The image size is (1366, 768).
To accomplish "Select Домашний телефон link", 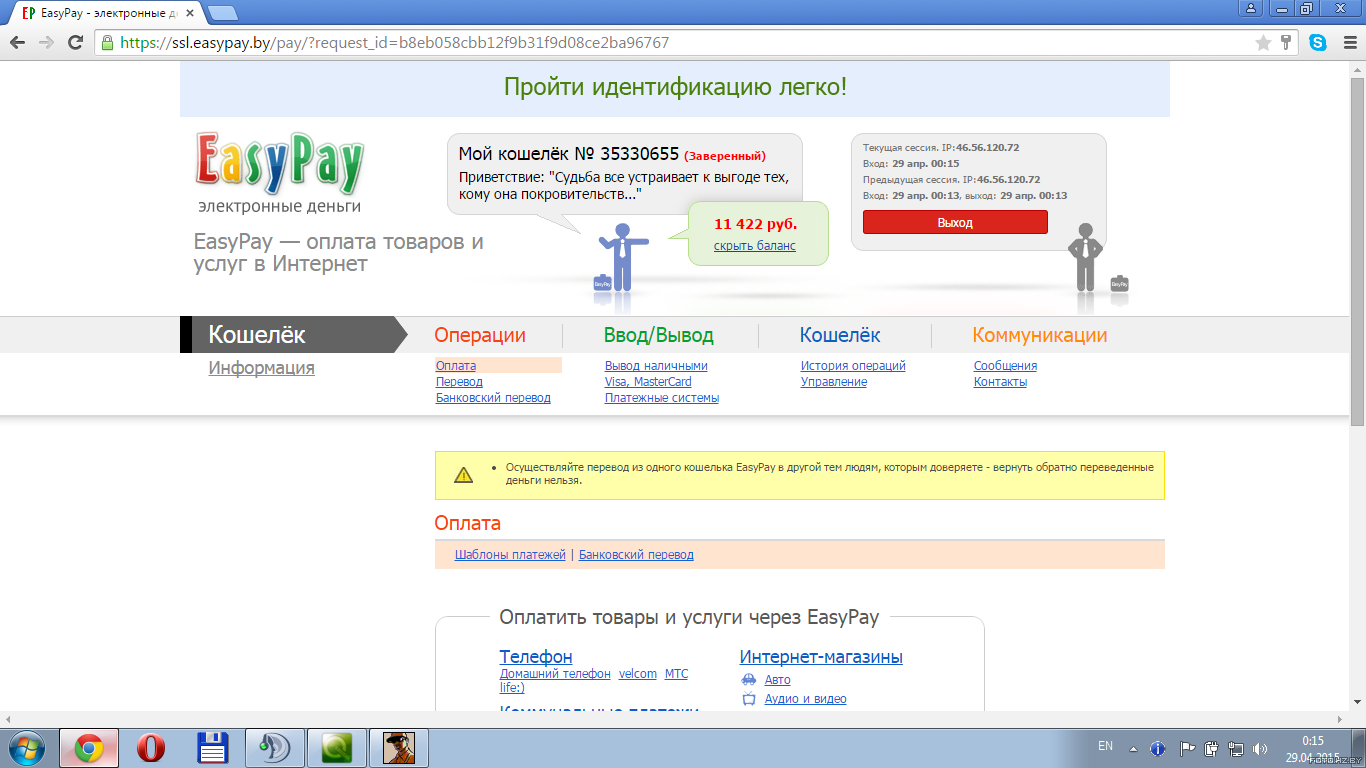I will pos(555,674).
